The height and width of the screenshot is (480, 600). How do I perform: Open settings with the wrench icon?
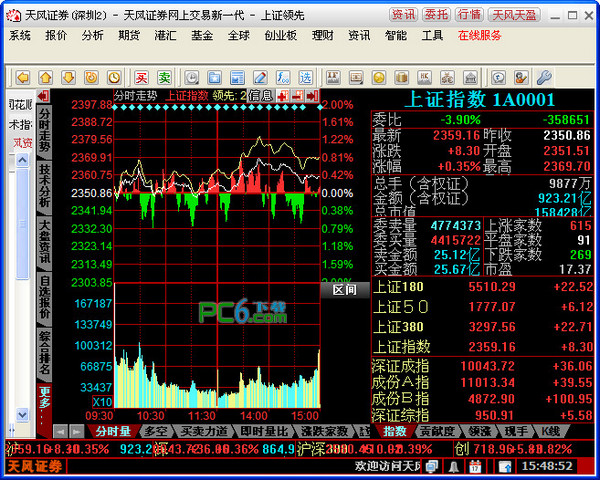544,78
